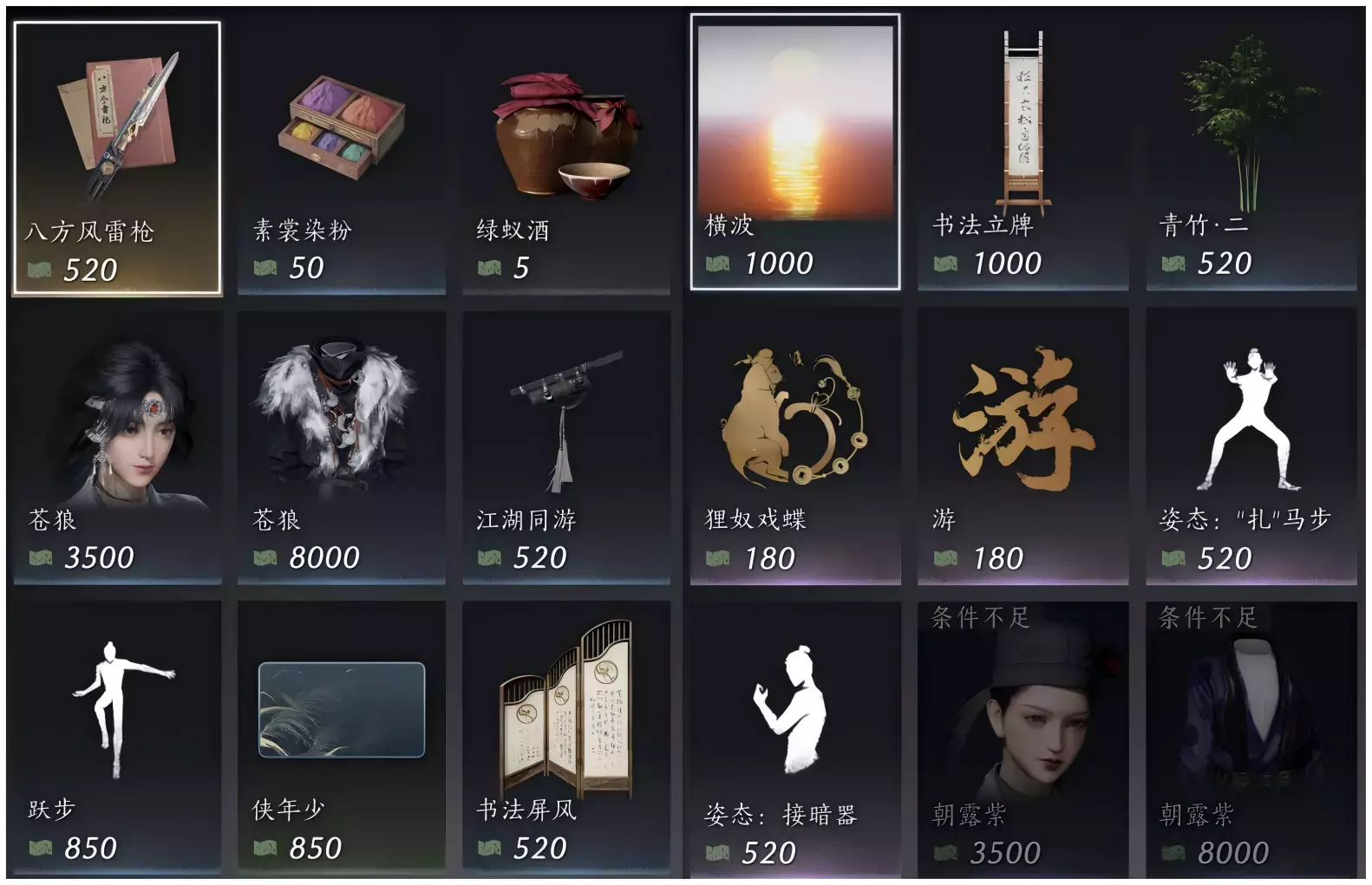This screenshot has height=885, width=1372.
Task: Click the 850 price under 侠年少
Action: coord(315,848)
